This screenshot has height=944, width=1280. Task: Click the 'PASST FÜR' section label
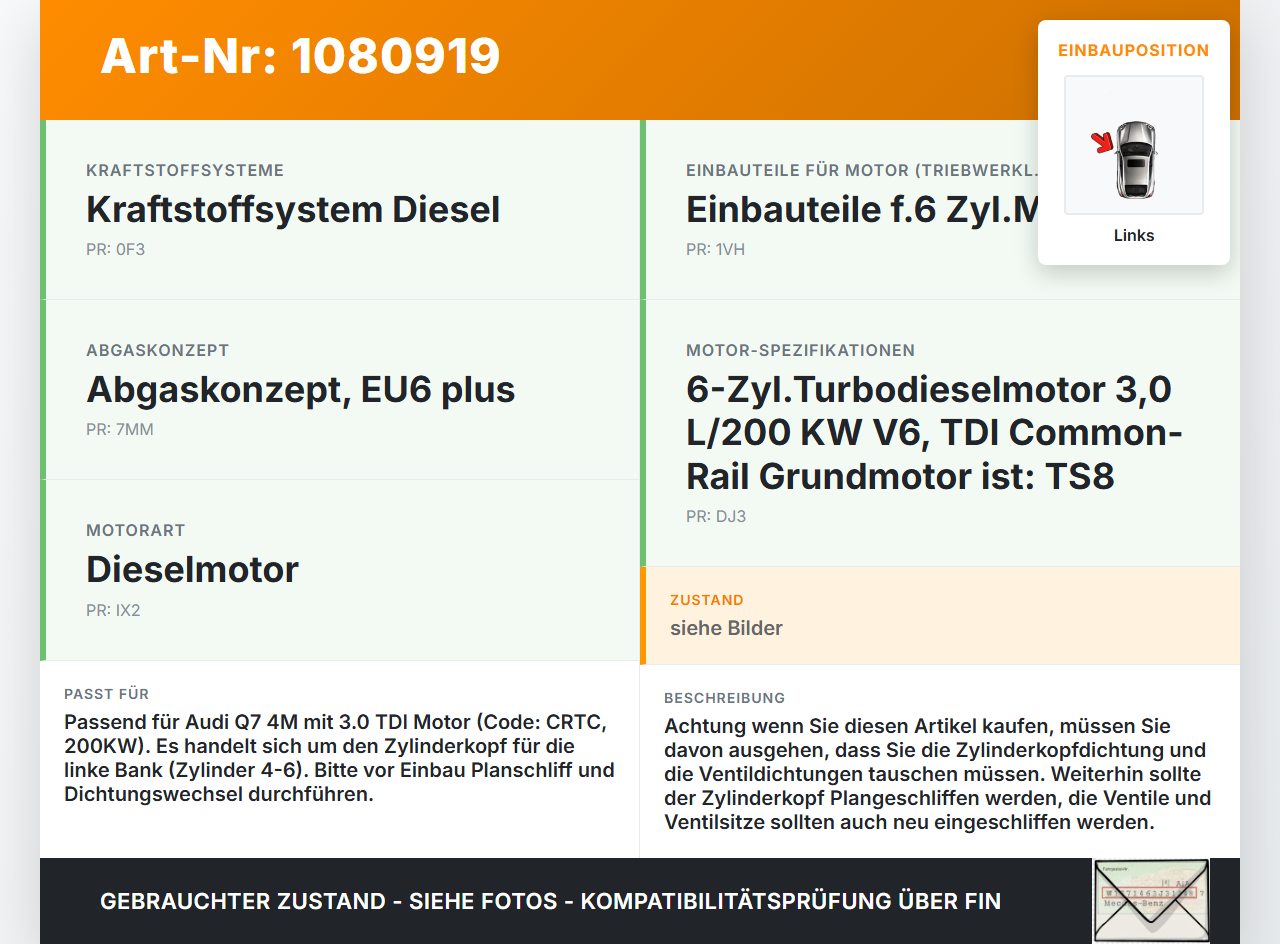(x=107, y=695)
